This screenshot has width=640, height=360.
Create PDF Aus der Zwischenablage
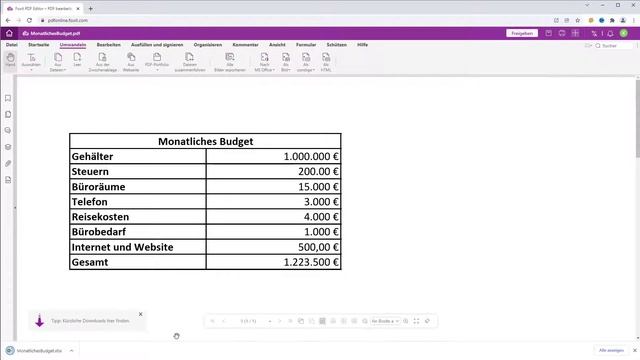pos(102,62)
